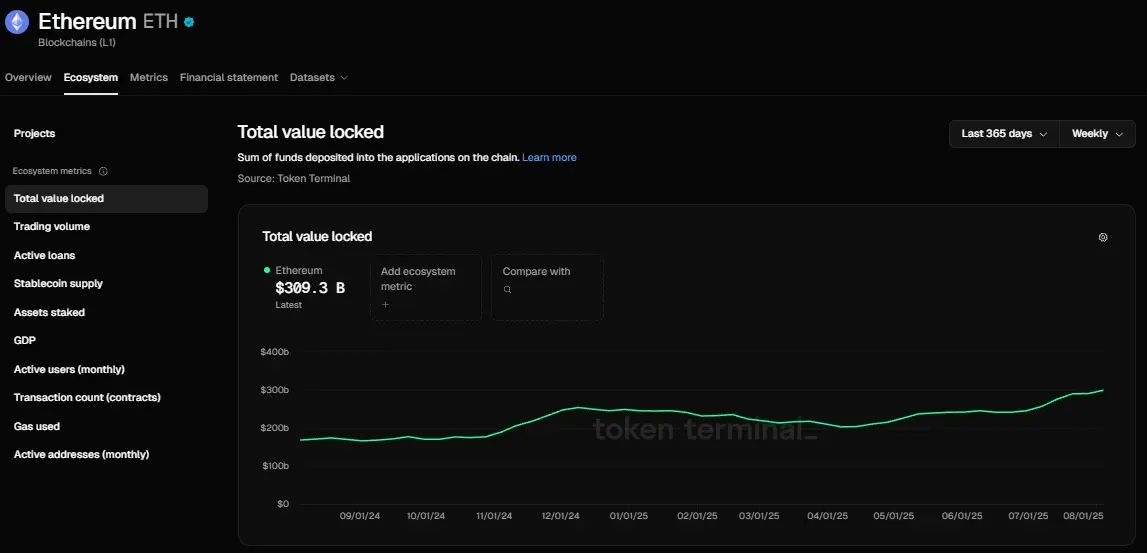The width and height of the screenshot is (1147, 553).
Task: Open Gas used metric
Action: 37,426
